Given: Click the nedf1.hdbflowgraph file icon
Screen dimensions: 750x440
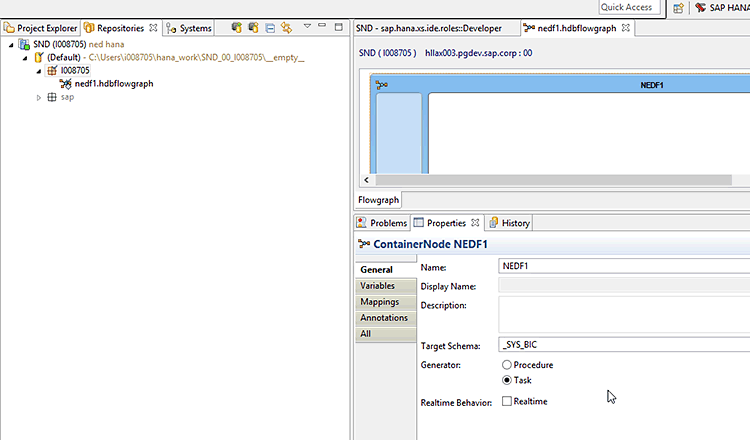Looking at the screenshot, I should point(66,84).
